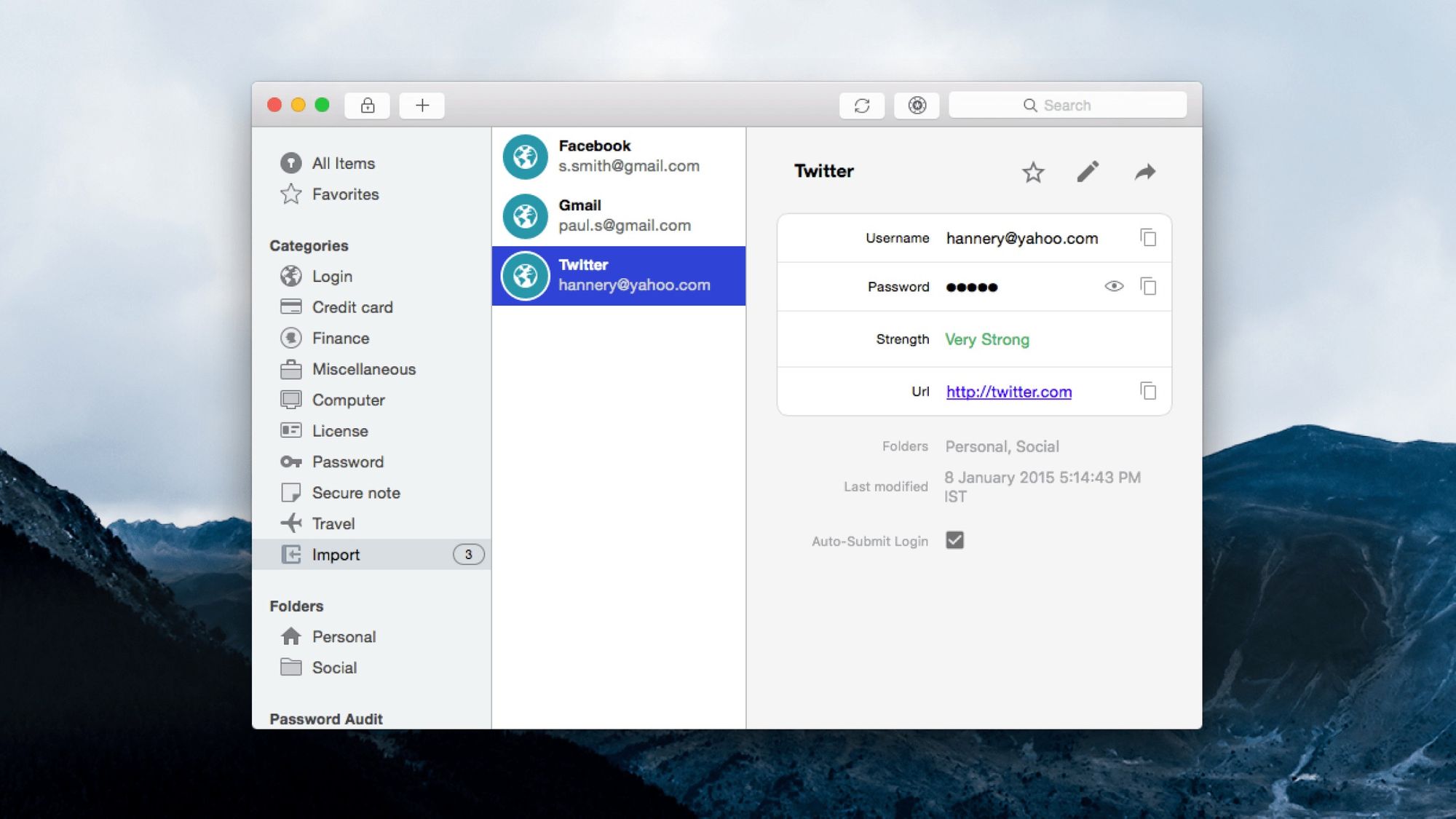The height and width of the screenshot is (819, 1456).
Task: Click the Categories section heading
Action: pos(309,246)
